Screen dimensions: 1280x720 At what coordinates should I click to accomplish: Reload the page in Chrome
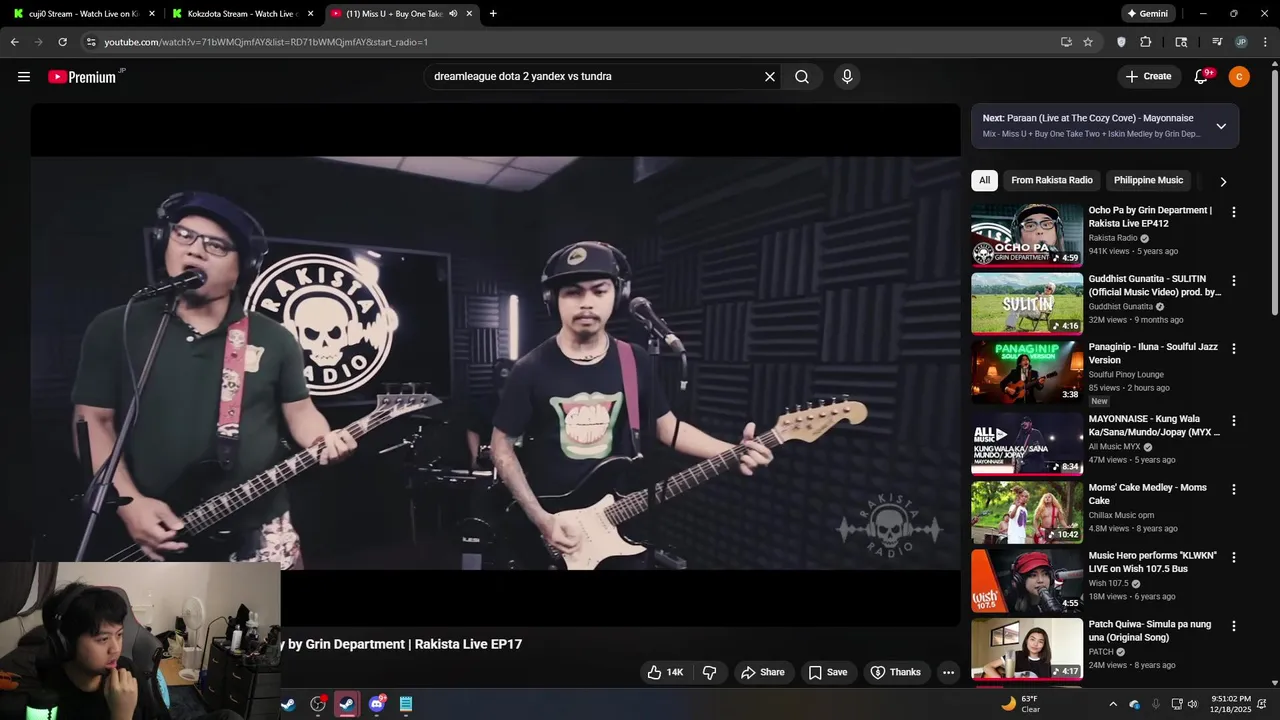[x=62, y=42]
